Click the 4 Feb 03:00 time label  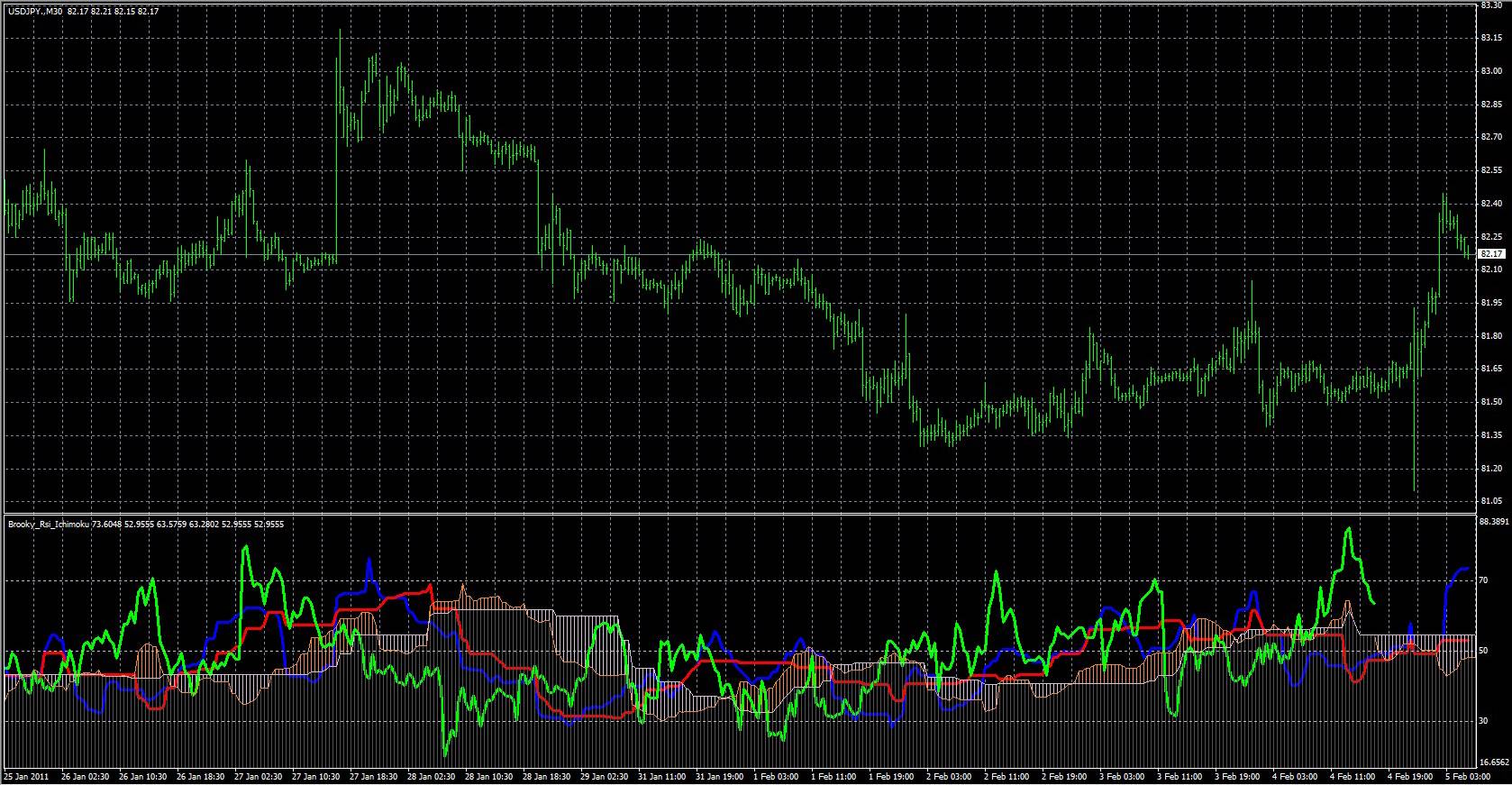(1297, 776)
